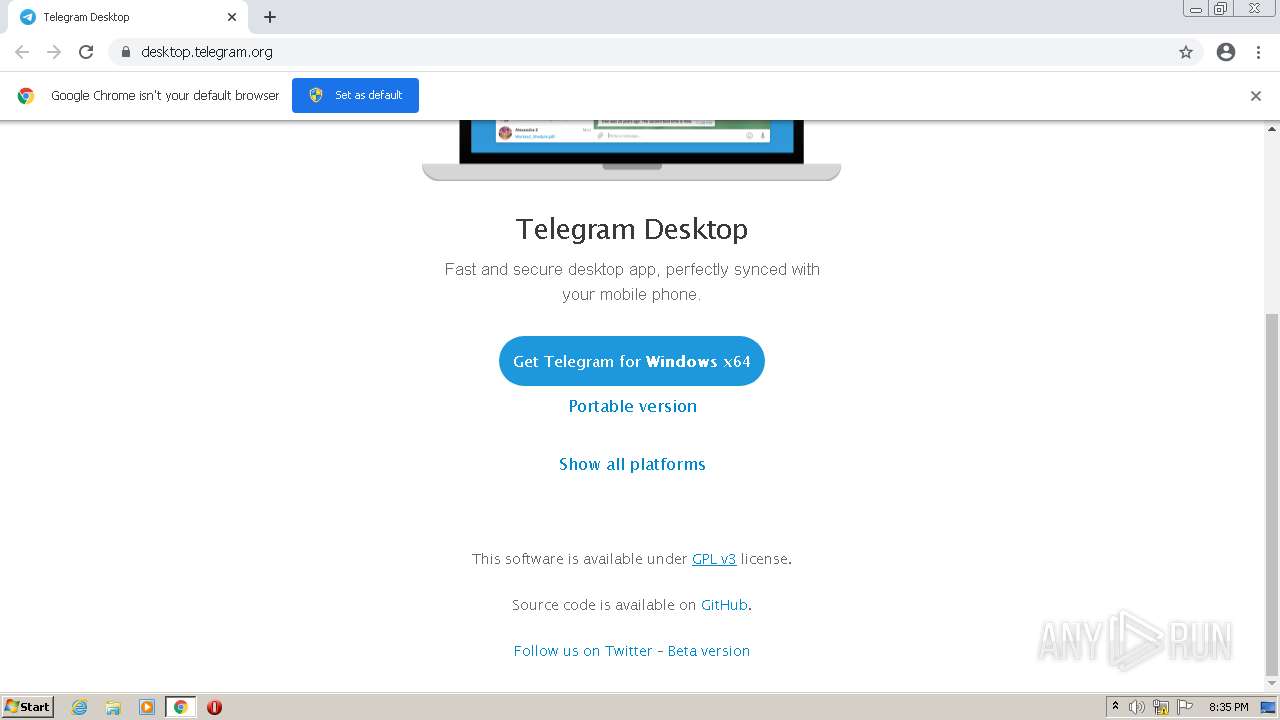Image resolution: width=1280 pixels, height=720 pixels.
Task: Open the Chrome three-dot menu
Action: [1259, 52]
